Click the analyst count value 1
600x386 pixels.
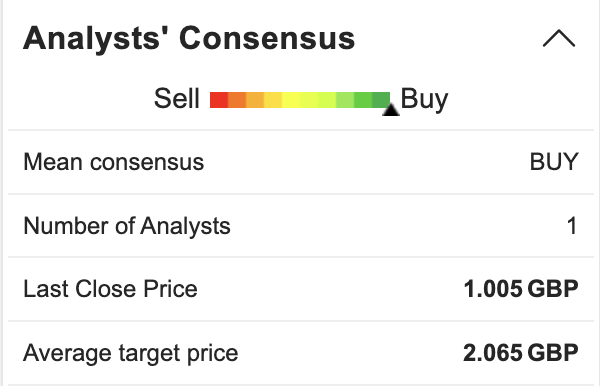click(572, 226)
